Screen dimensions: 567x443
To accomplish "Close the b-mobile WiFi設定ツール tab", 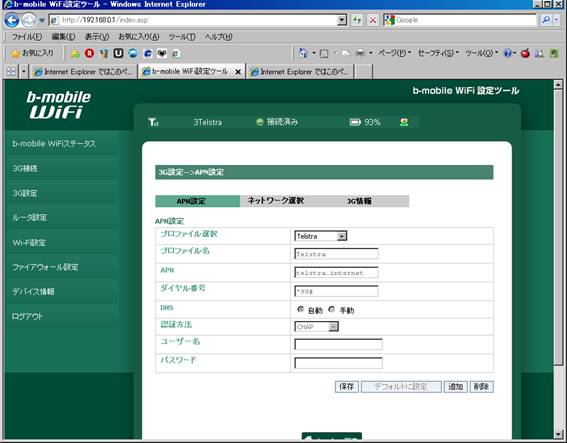I will tap(238, 72).
